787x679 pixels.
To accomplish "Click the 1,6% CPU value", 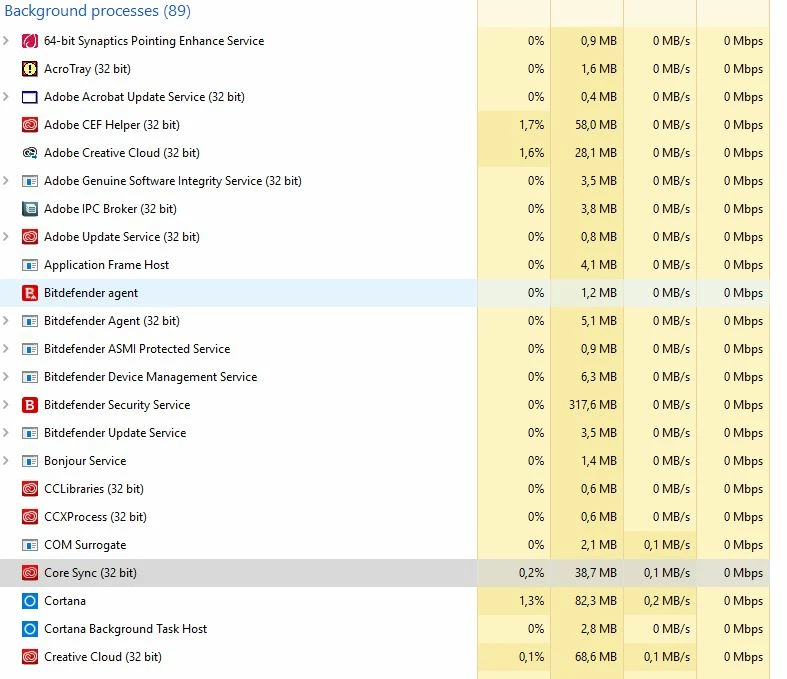I will [x=532, y=153].
